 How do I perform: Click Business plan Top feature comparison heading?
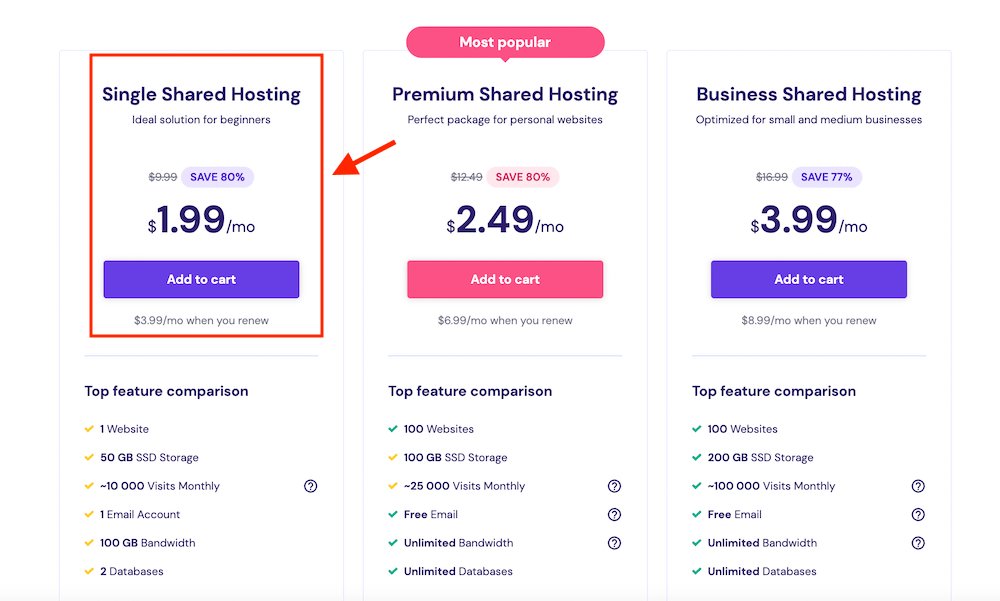(x=774, y=391)
